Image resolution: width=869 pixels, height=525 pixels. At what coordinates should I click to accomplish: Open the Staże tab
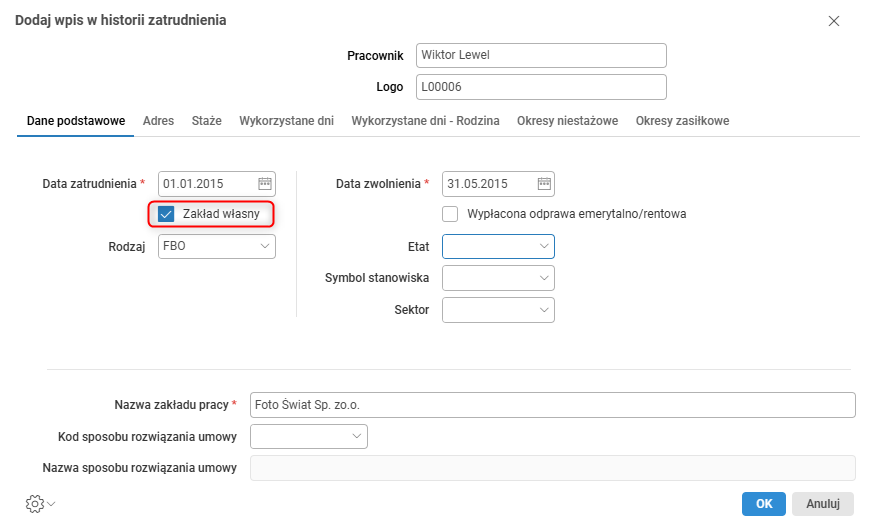[206, 121]
